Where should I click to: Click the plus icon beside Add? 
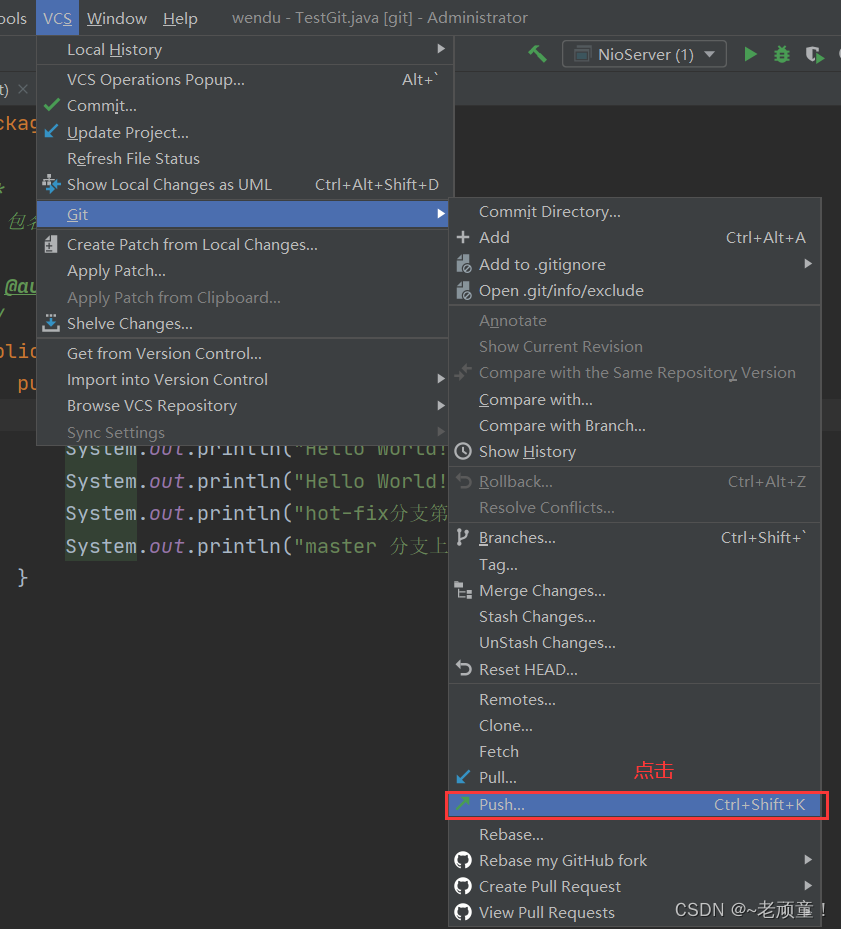tap(463, 238)
